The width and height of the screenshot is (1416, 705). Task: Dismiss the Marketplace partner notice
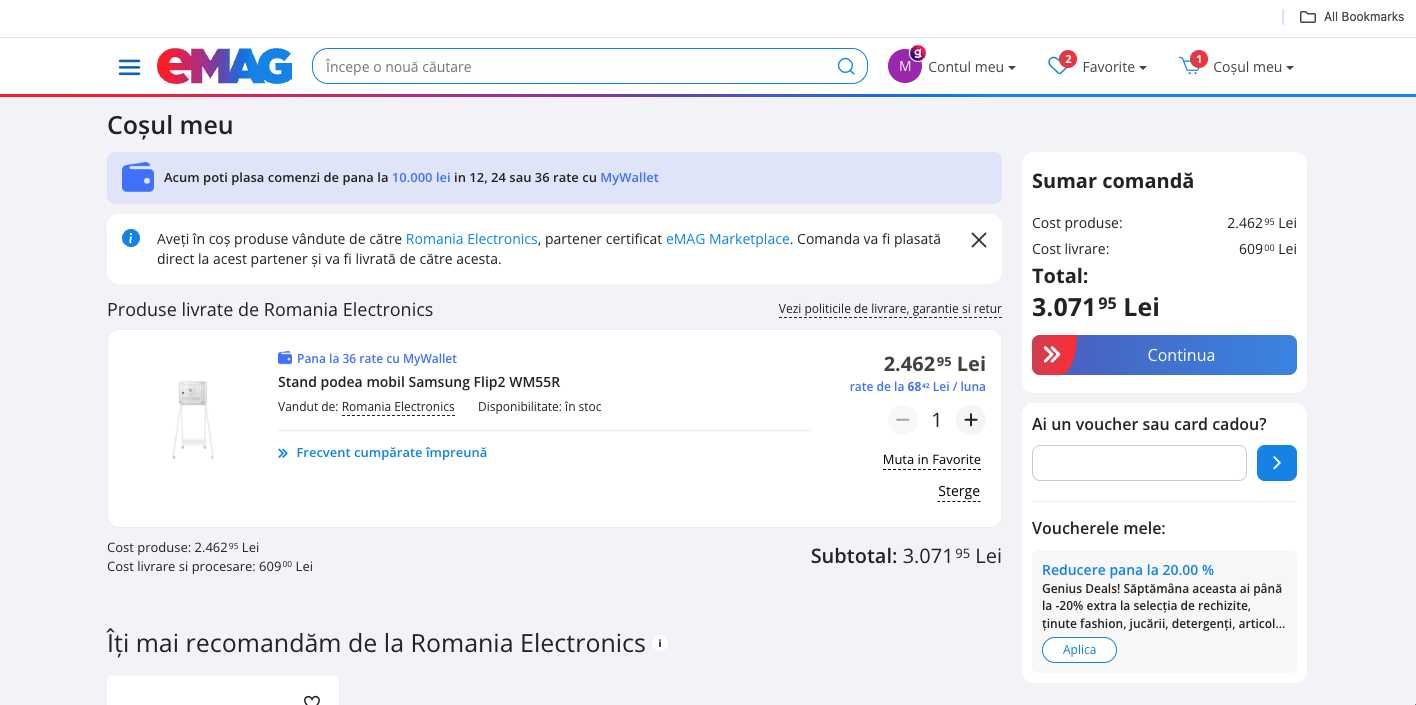click(x=979, y=240)
